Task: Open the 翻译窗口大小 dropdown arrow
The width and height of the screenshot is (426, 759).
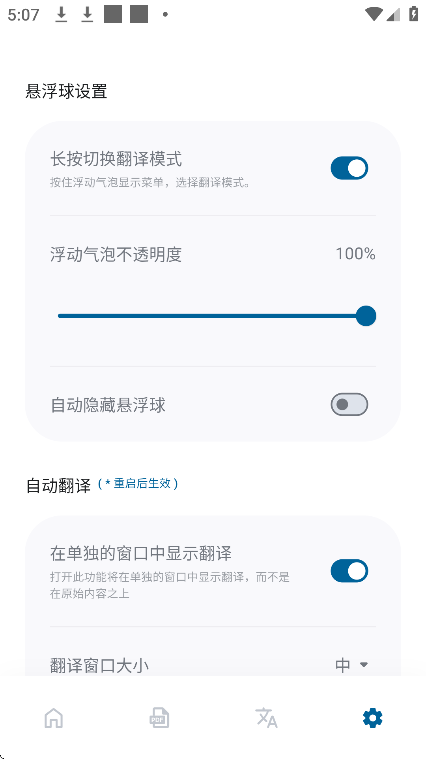Action: click(364, 665)
